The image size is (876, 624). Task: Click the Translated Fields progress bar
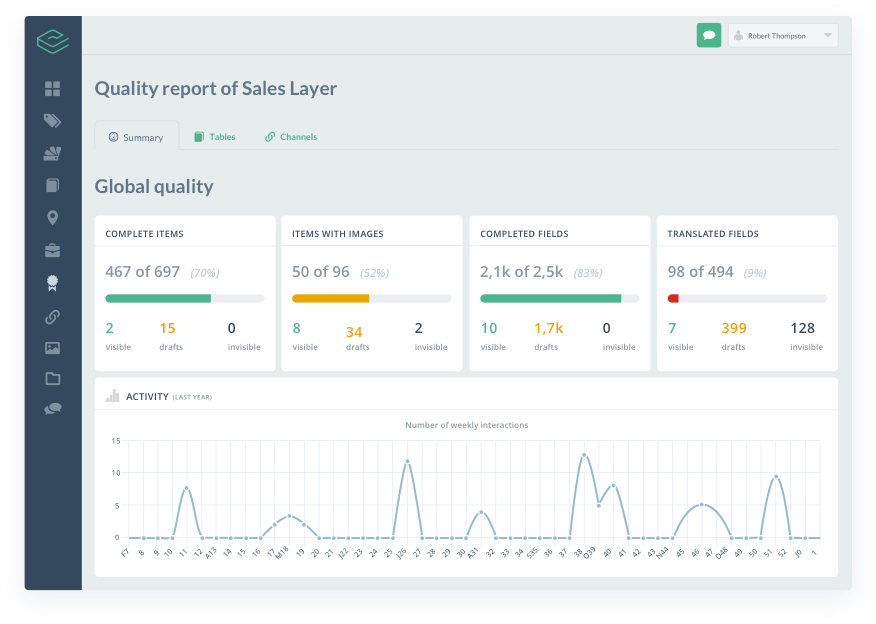point(748,298)
